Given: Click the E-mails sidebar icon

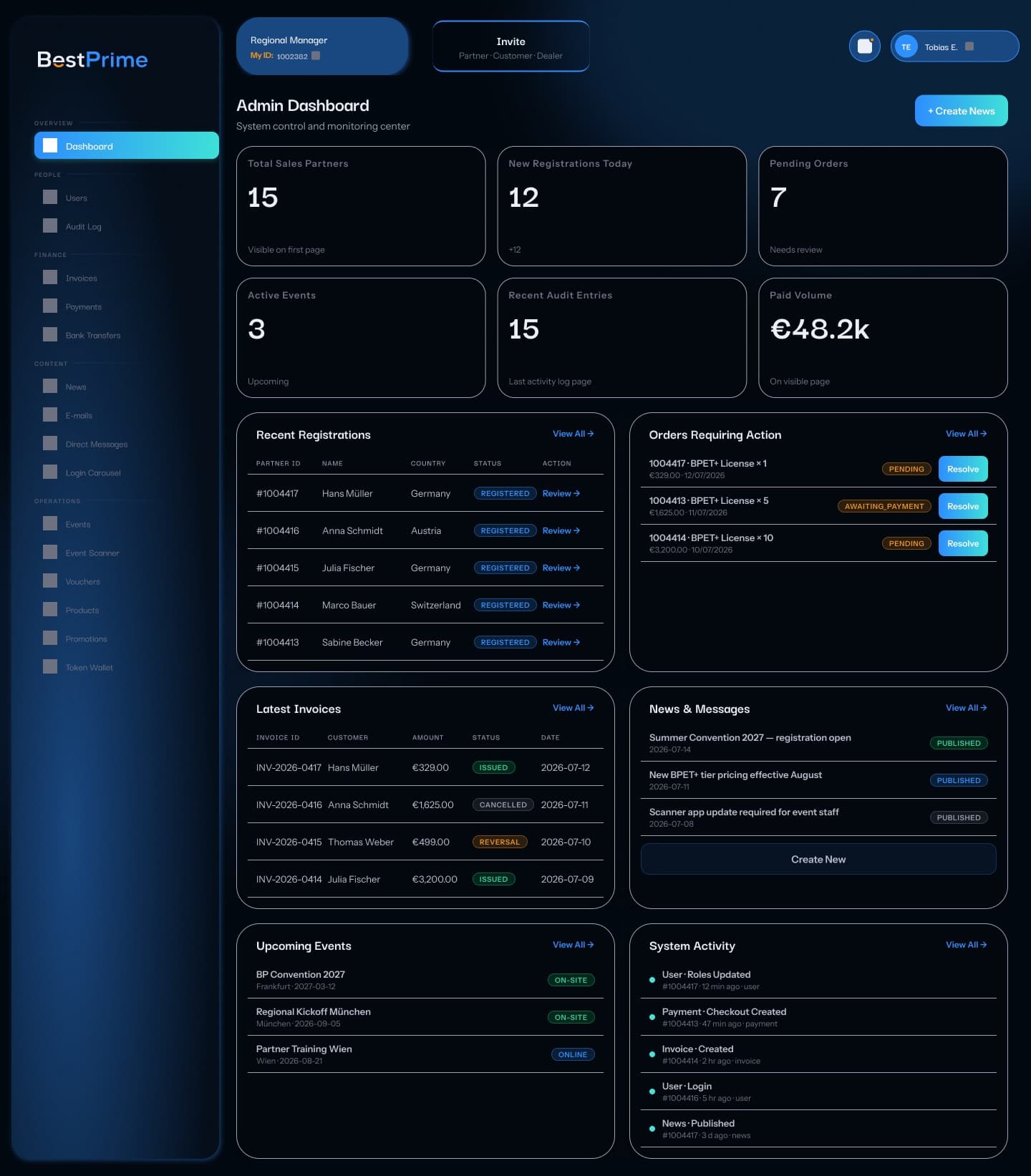Looking at the screenshot, I should pyautogui.click(x=50, y=414).
